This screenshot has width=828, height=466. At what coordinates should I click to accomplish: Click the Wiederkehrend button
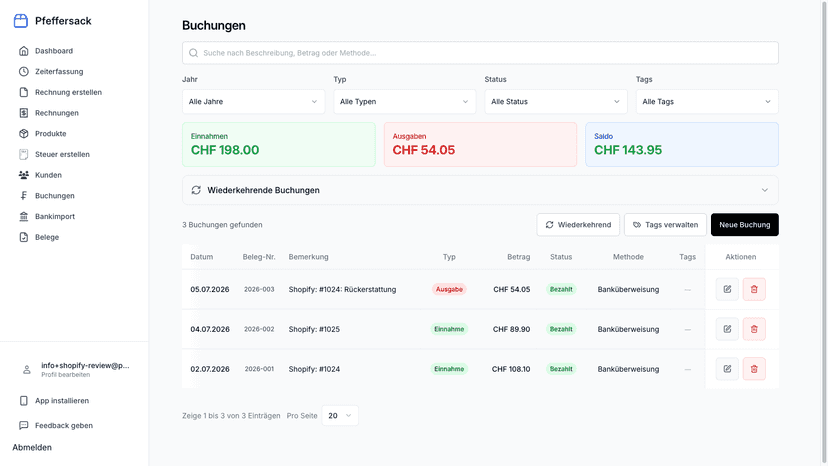pyautogui.click(x=578, y=225)
